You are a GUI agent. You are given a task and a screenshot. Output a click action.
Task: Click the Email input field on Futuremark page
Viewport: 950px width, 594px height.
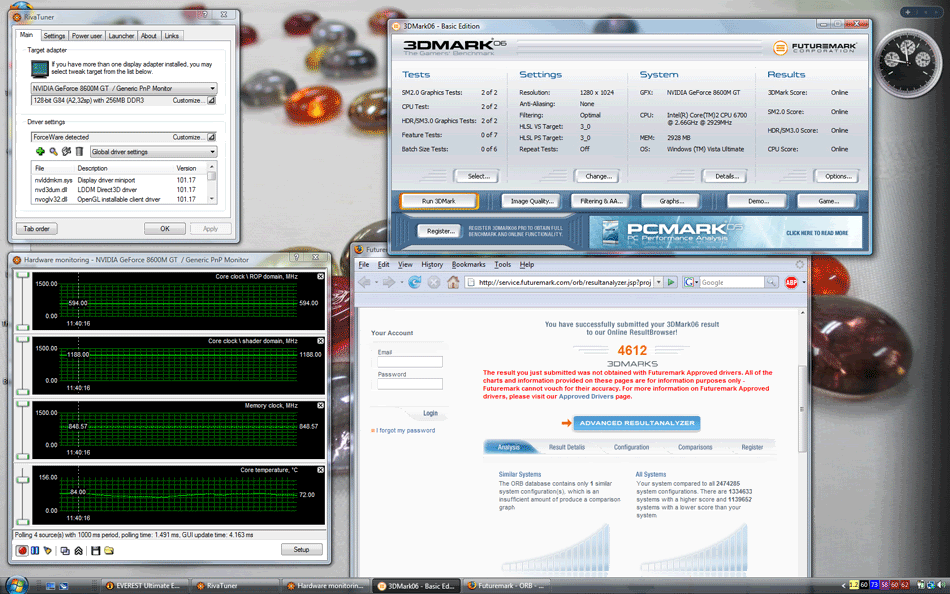click(x=410, y=362)
